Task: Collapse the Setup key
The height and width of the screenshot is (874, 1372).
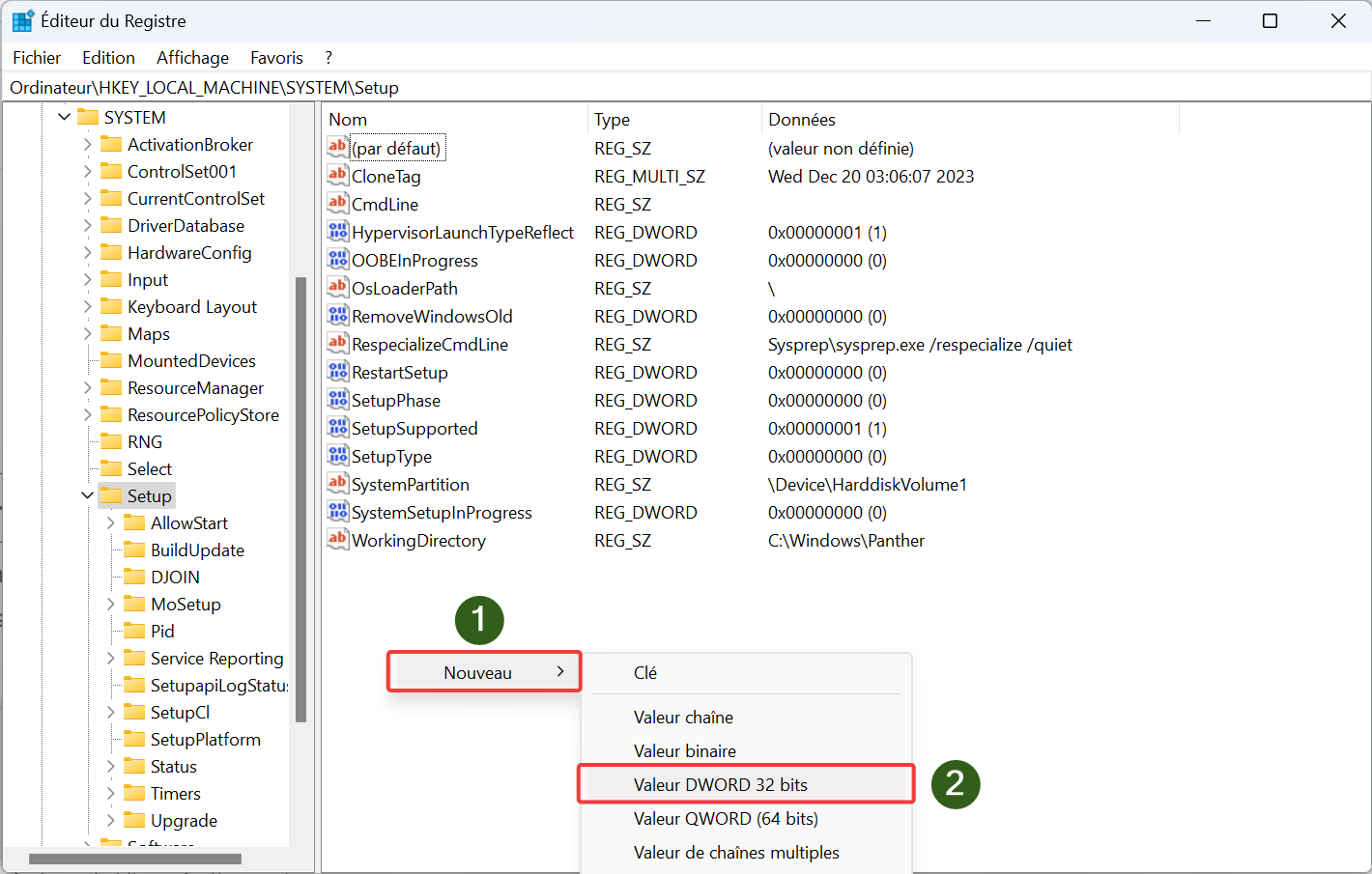Action: pos(88,495)
